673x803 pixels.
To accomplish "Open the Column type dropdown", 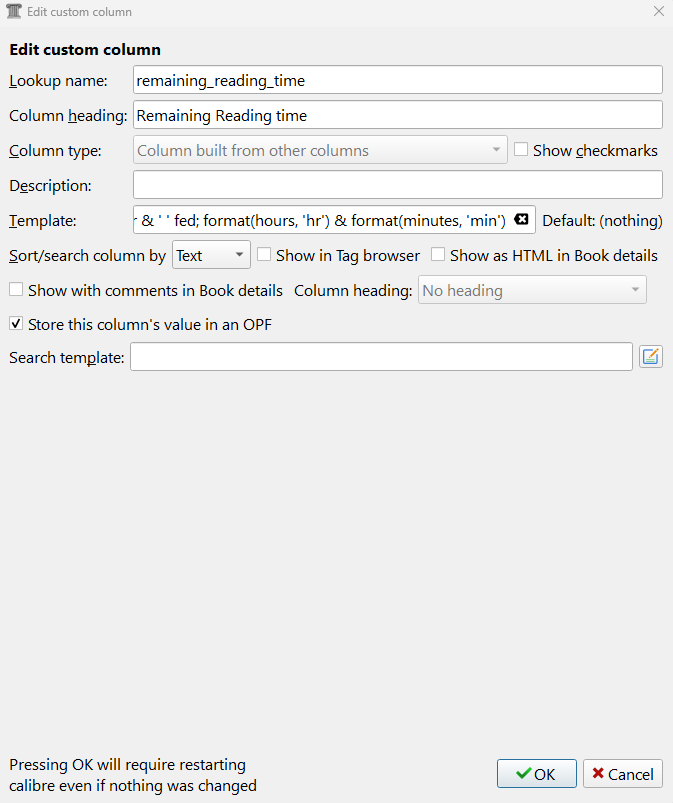I will click(320, 151).
